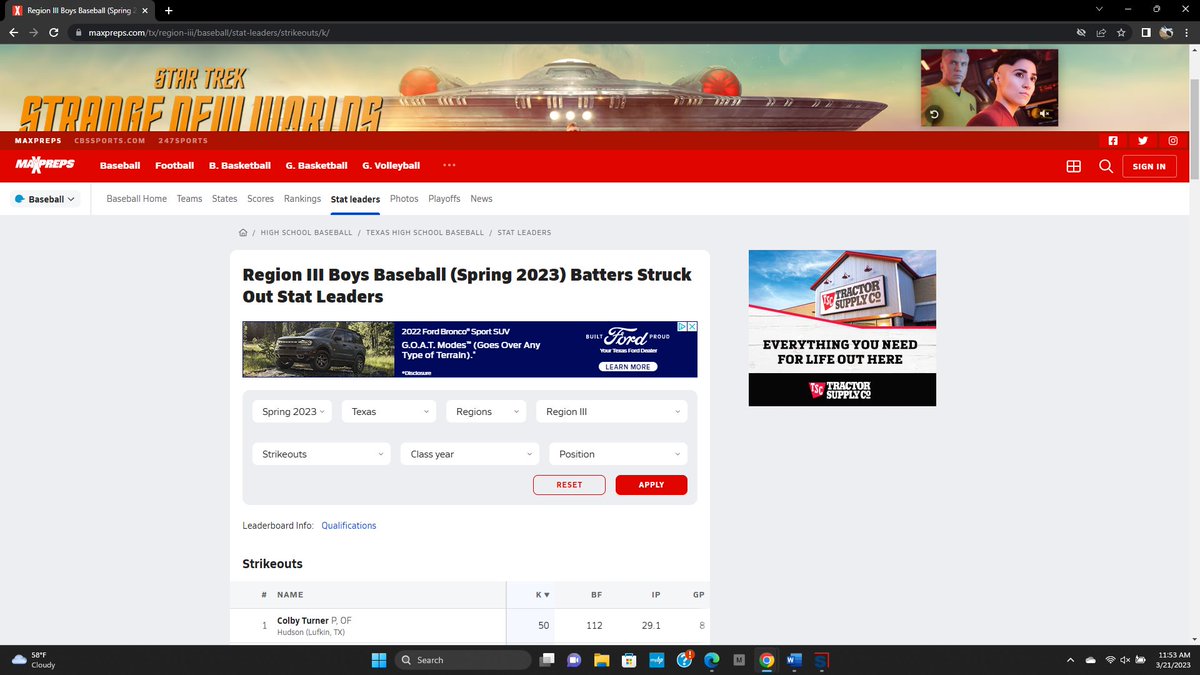Click the third-party cookies blocked eye icon
The width and height of the screenshot is (1200, 675).
(x=1080, y=32)
